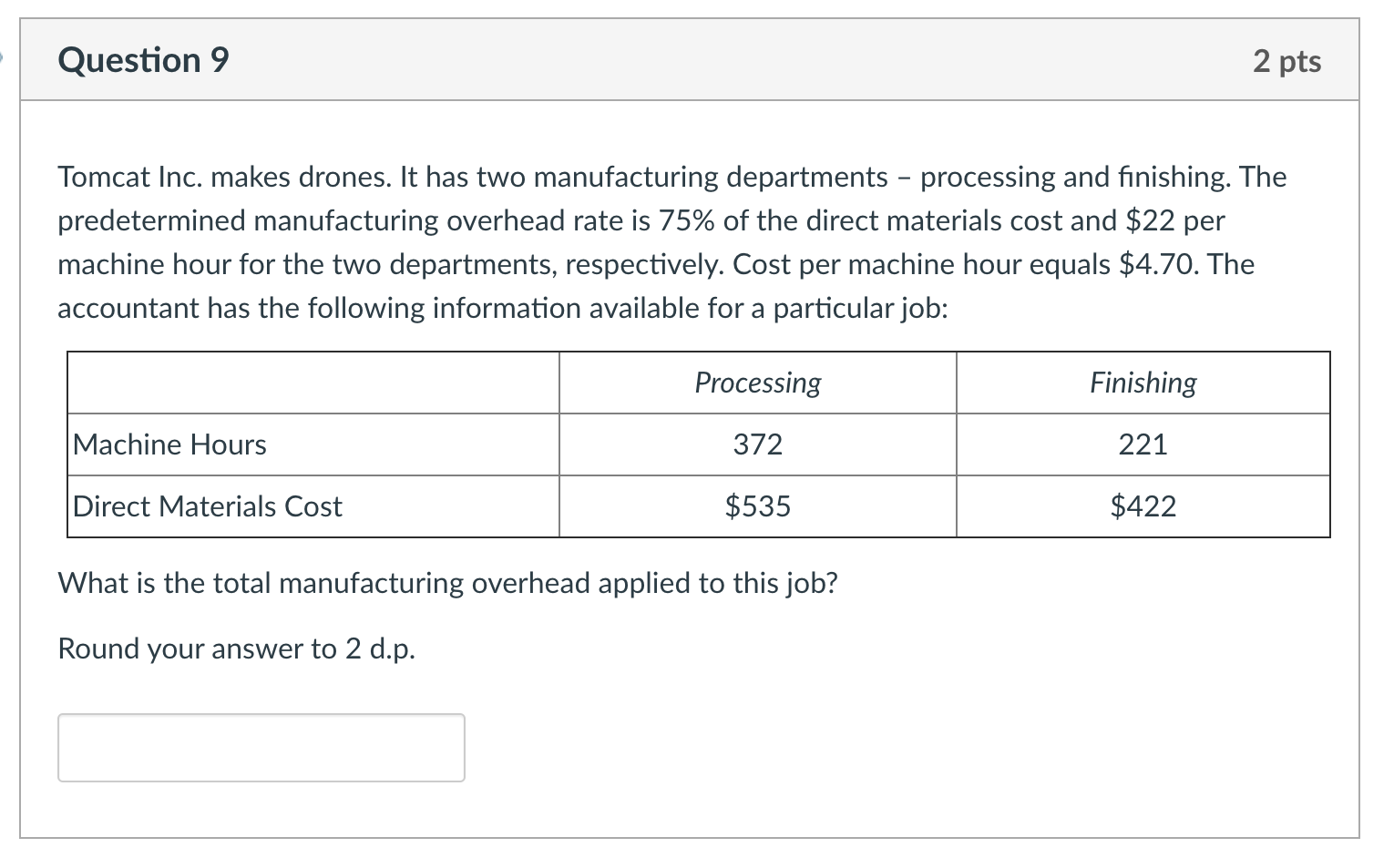This screenshot has width=1394, height=868.
Task: Click the 75% rate mentioned in text
Action: tap(686, 220)
